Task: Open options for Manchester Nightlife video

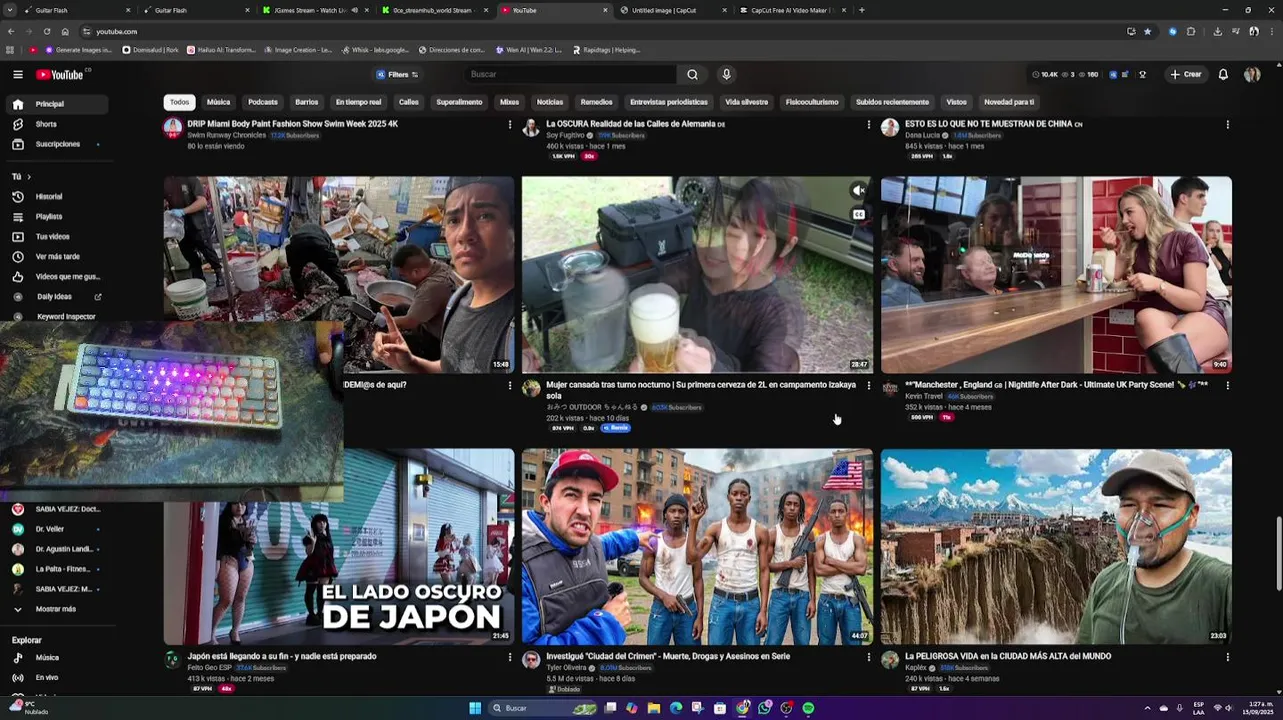Action: click(x=1227, y=385)
